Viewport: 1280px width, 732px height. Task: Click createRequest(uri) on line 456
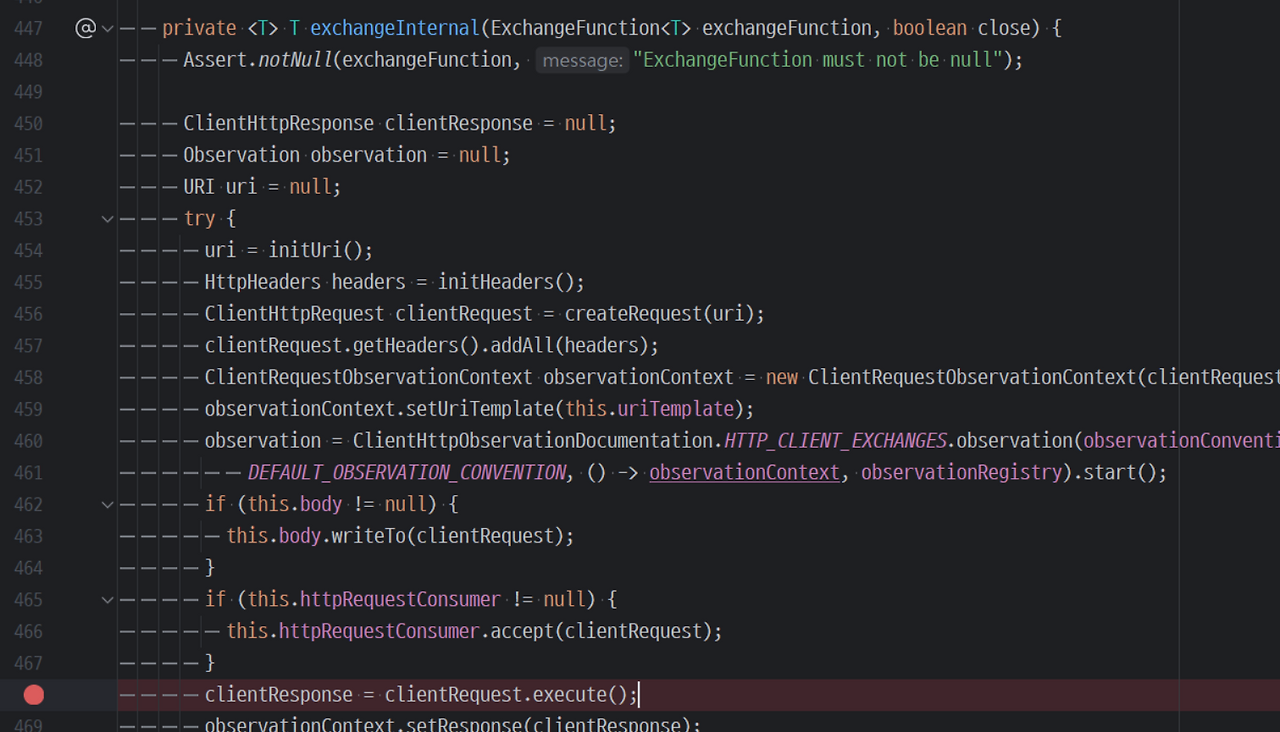[659, 314]
